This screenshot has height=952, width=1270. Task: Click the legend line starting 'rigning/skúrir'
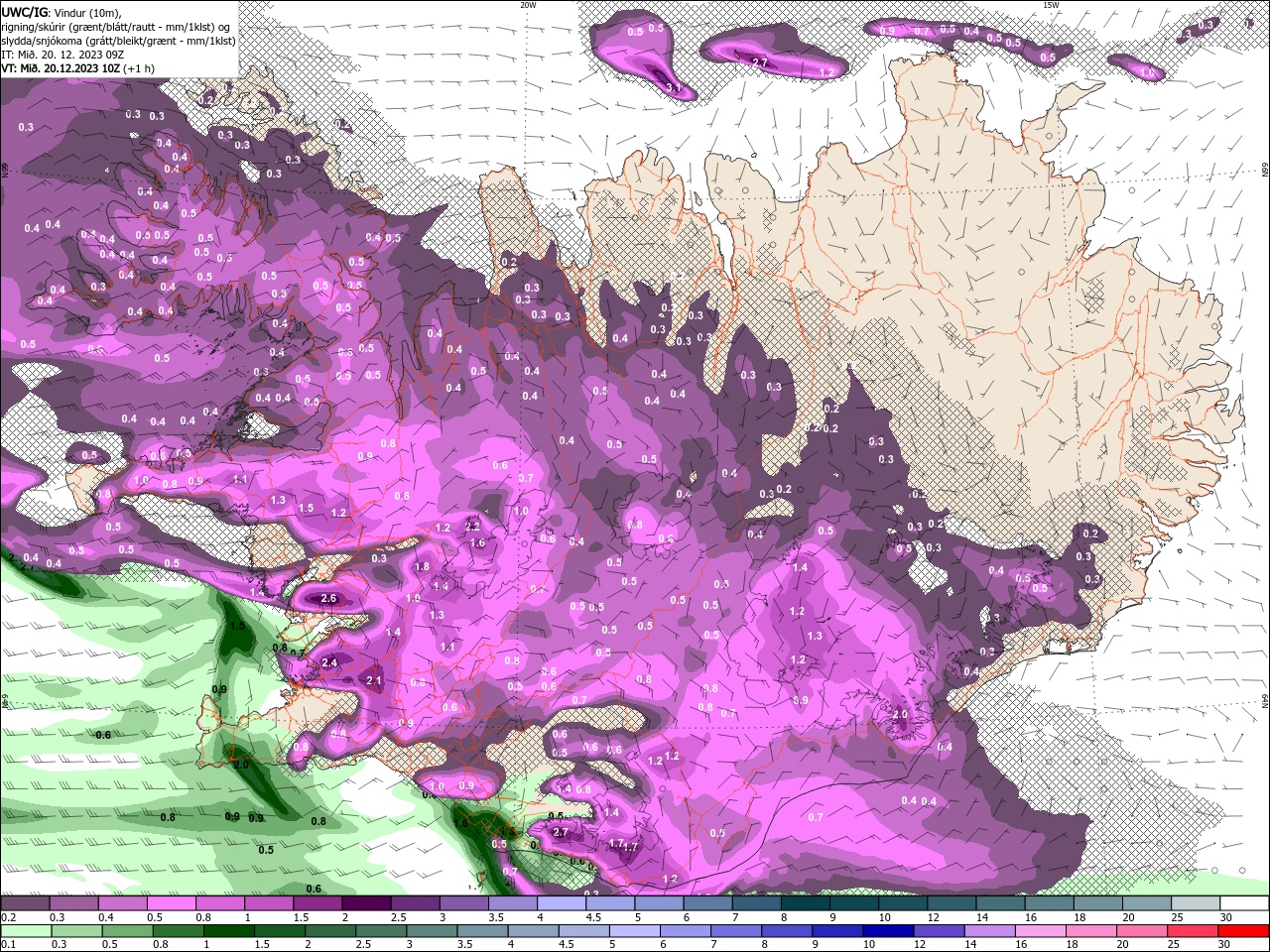[x=117, y=27]
